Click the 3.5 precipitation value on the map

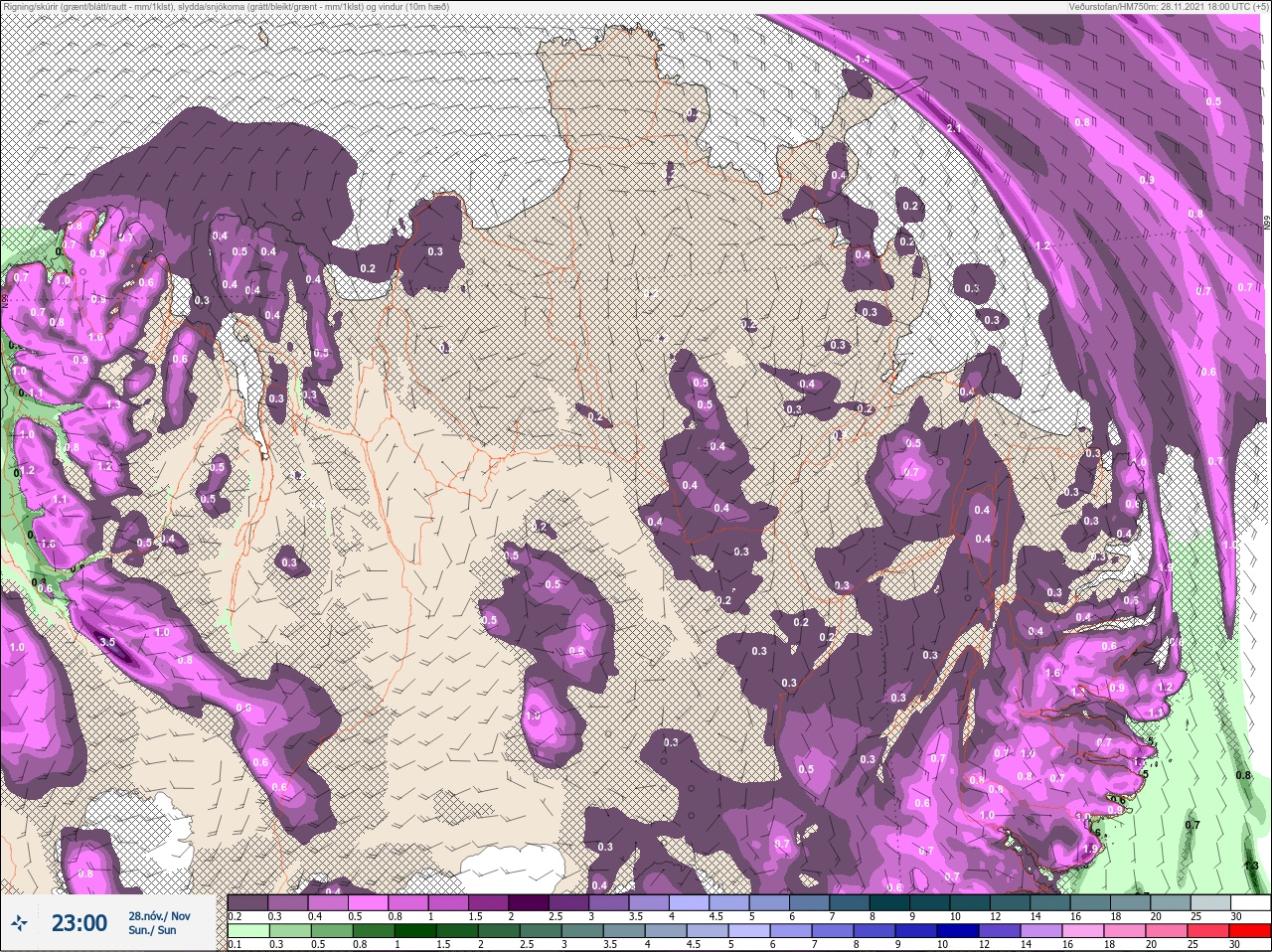(108, 642)
